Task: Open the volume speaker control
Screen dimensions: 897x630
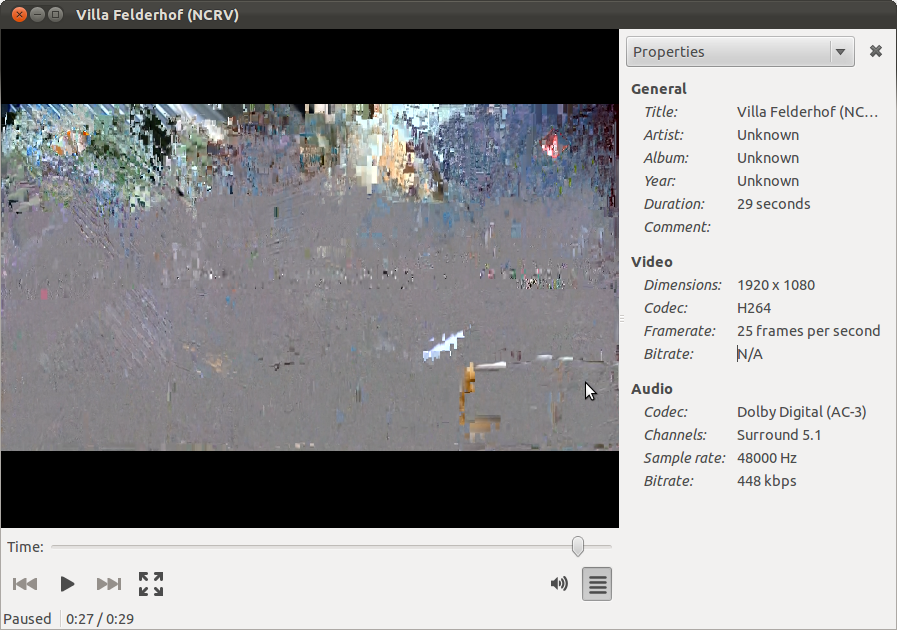Action: [x=559, y=584]
